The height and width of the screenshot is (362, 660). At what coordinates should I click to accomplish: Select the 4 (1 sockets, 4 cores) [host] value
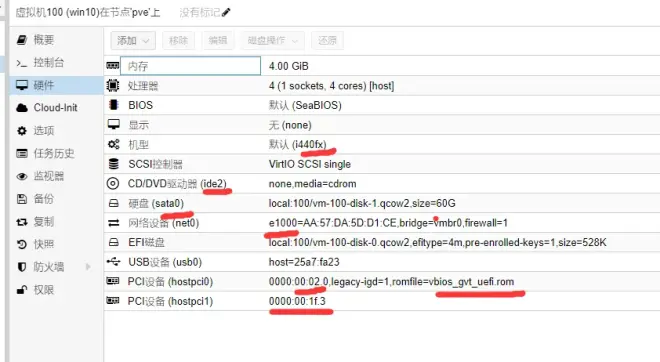pos(332,86)
